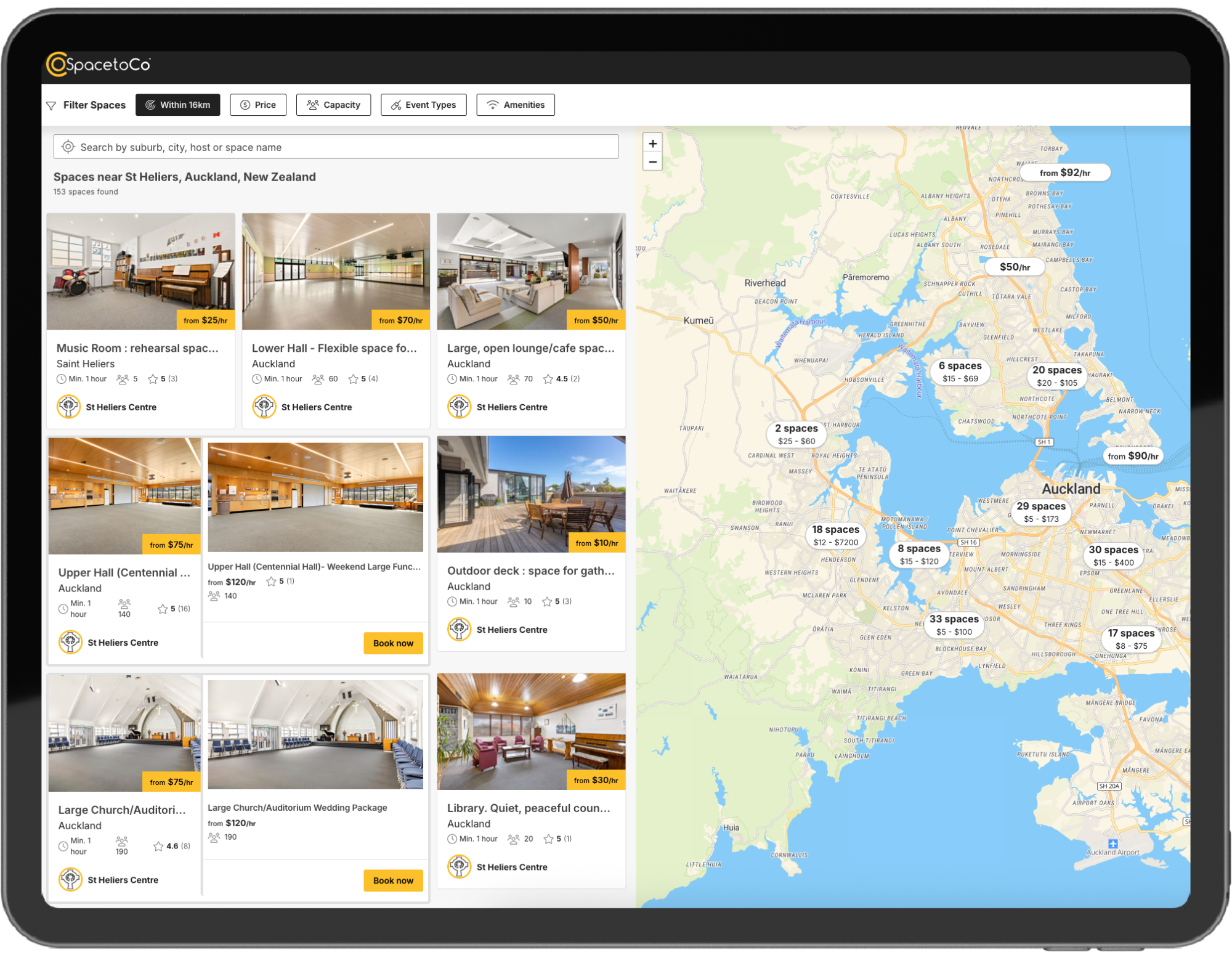Open the 20 spaces $20 - $105 map cluster
Image resolution: width=1232 pixels, height=955 pixels.
tap(1057, 376)
